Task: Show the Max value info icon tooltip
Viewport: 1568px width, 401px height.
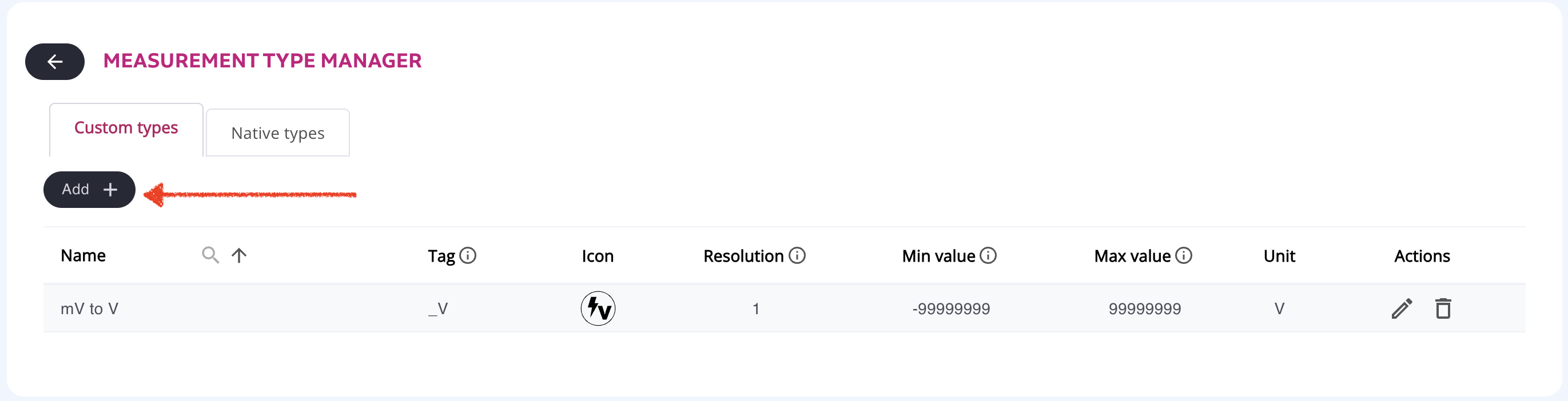Action: tap(1183, 256)
